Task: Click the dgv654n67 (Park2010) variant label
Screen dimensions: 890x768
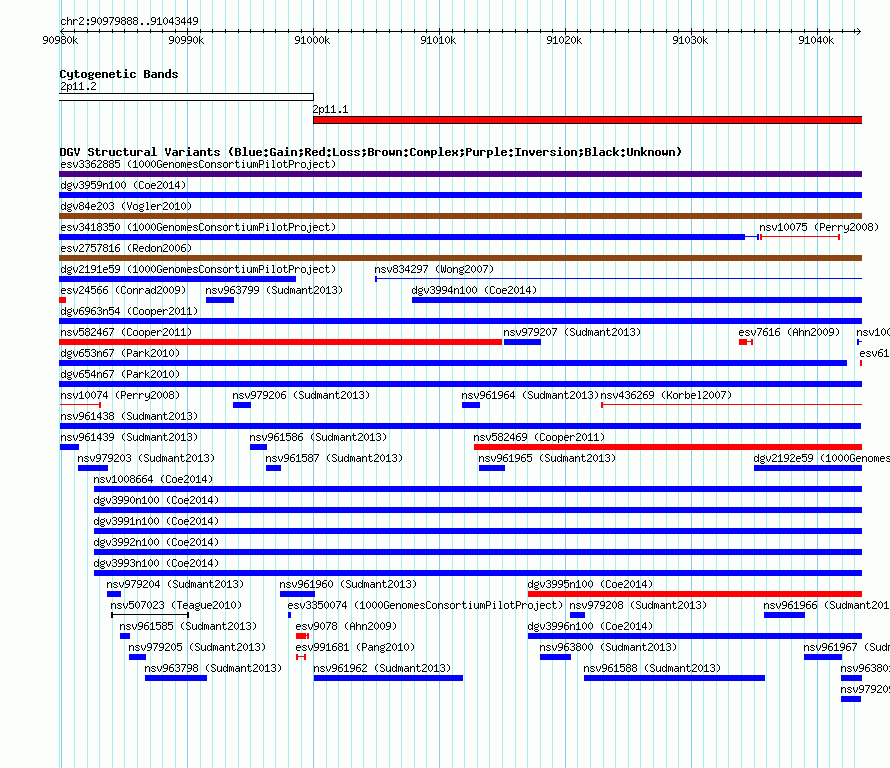Action: point(120,375)
